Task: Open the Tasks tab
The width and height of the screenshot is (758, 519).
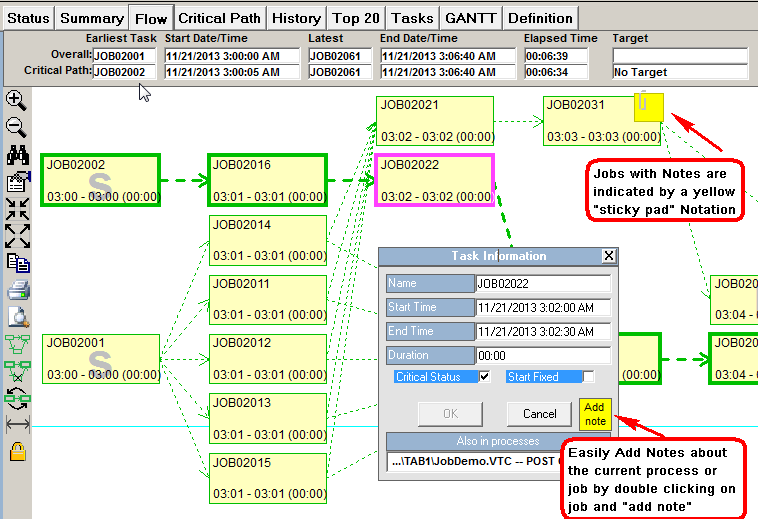Action: (412, 18)
